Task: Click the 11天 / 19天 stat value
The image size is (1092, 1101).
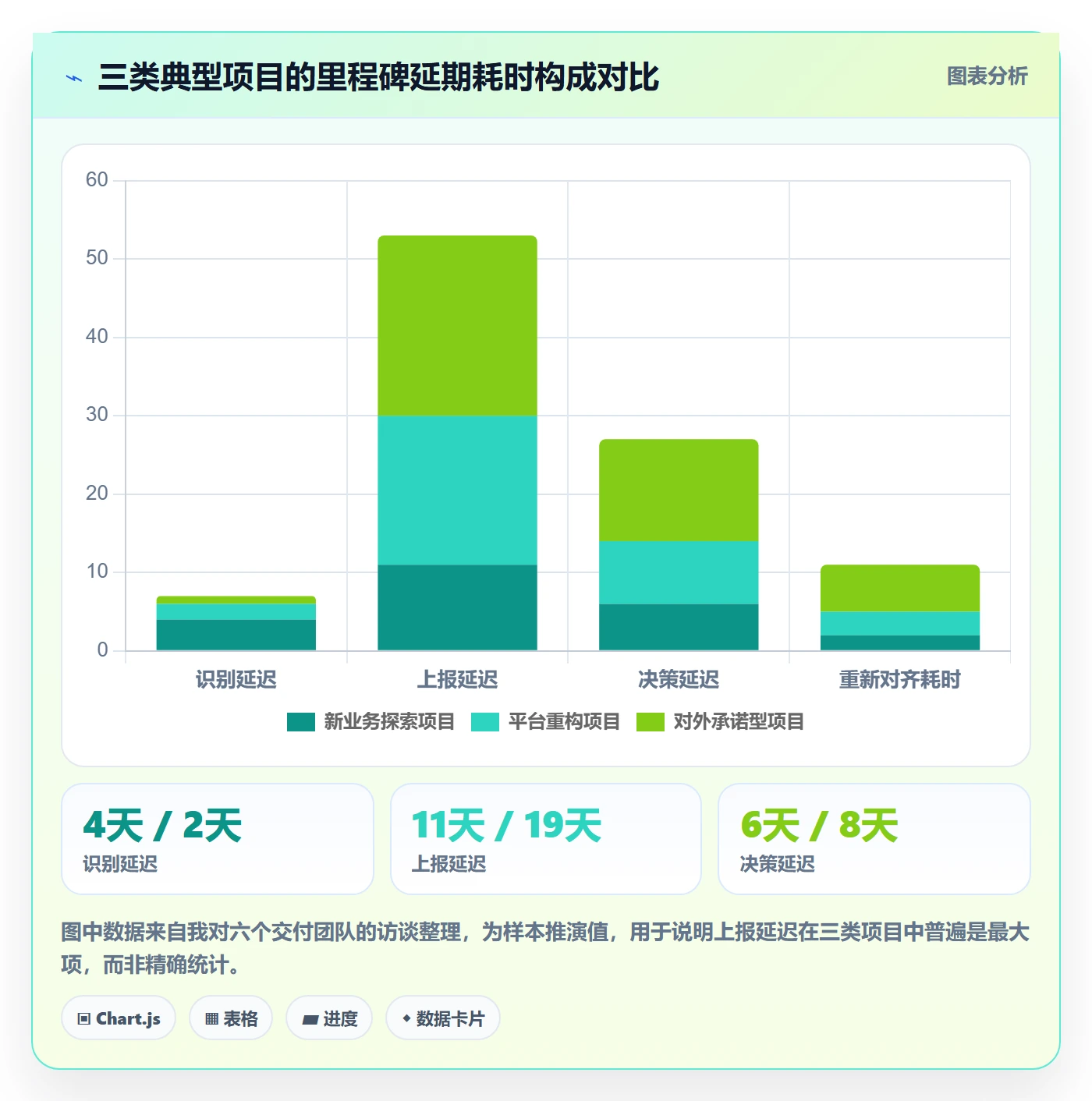Action: pyautogui.click(x=507, y=826)
